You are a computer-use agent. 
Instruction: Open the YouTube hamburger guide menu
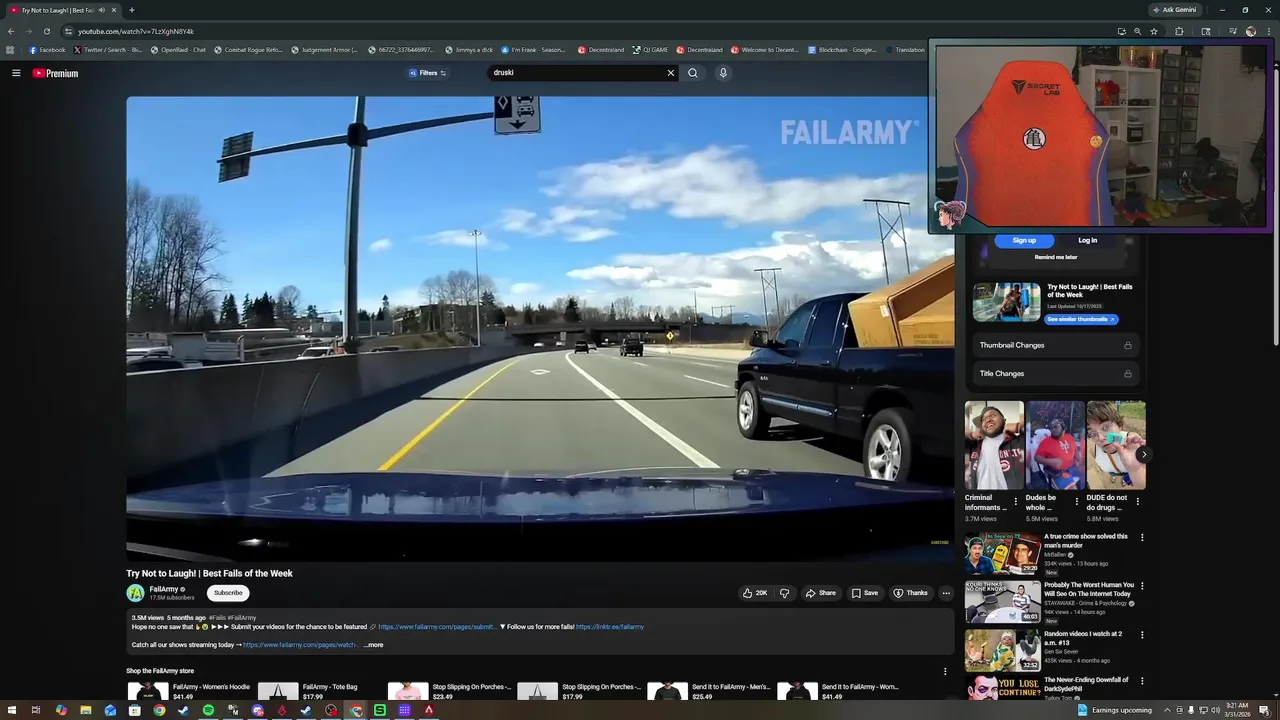(16, 73)
